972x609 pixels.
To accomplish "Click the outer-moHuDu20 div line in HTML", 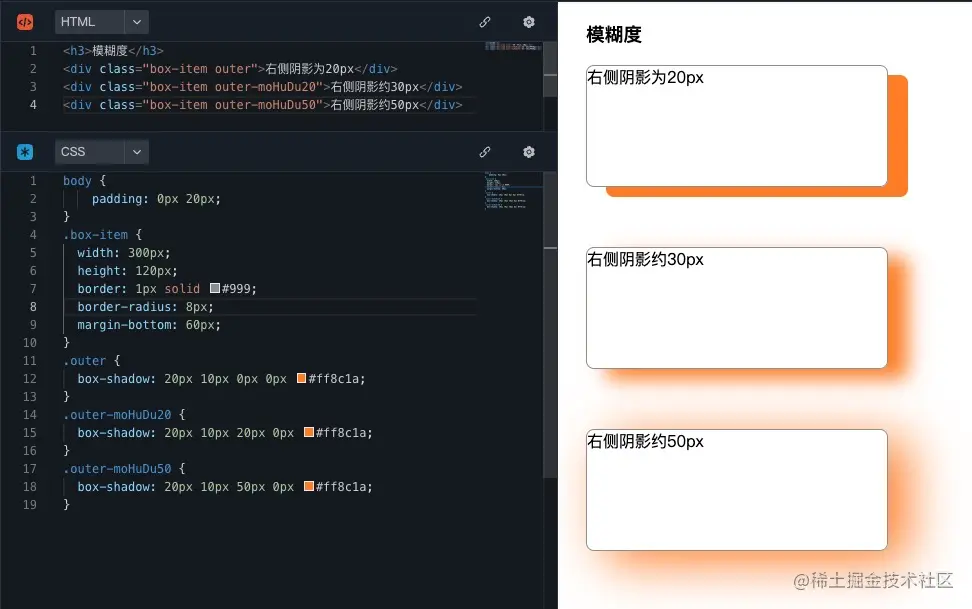I will [263, 87].
